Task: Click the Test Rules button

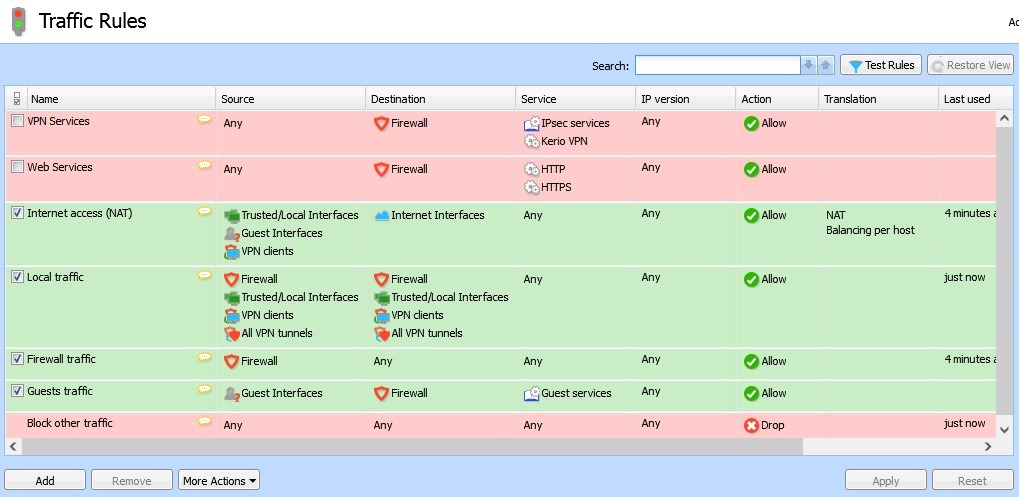Action: pyautogui.click(x=880, y=66)
